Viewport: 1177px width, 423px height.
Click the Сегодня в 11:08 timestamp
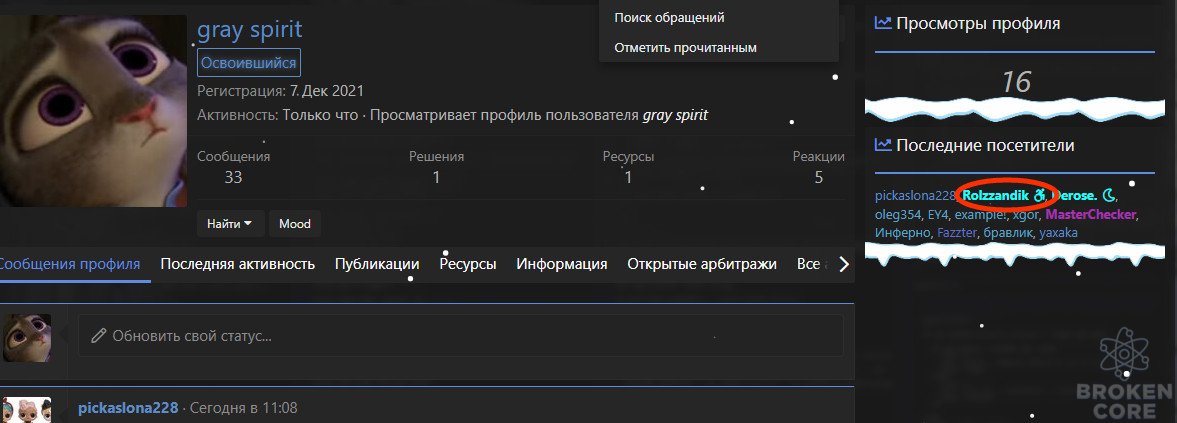pos(243,408)
